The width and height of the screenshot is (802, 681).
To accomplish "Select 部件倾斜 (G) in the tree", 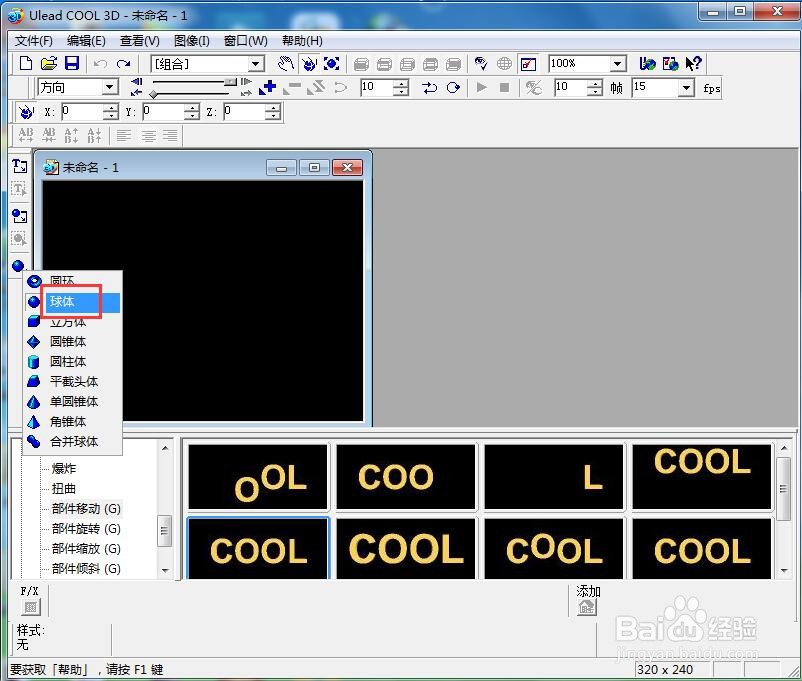I will pos(86,568).
